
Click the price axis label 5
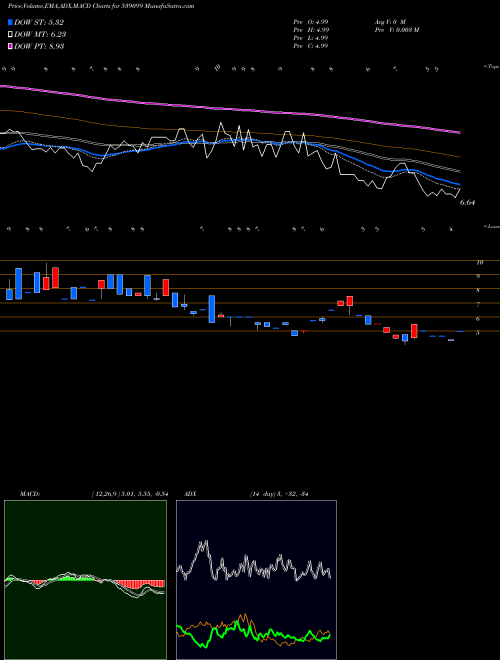tap(478, 333)
